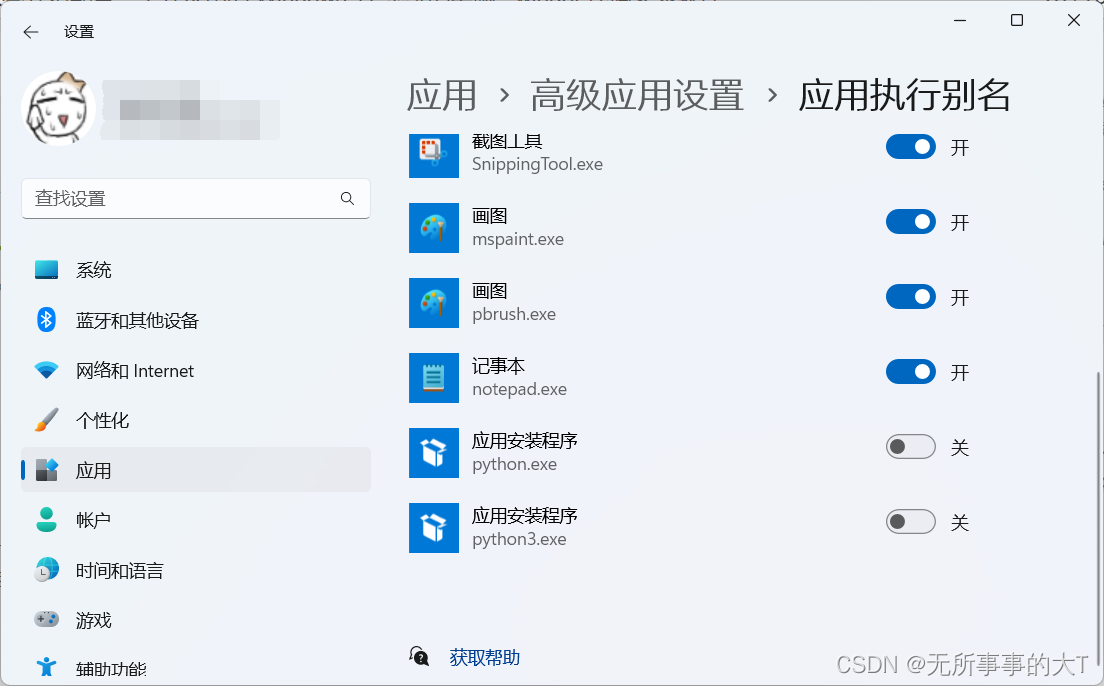Viewport: 1104px width, 686px height.
Task: Click the 截图工具 app icon
Action: pyautogui.click(x=433, y=156)
